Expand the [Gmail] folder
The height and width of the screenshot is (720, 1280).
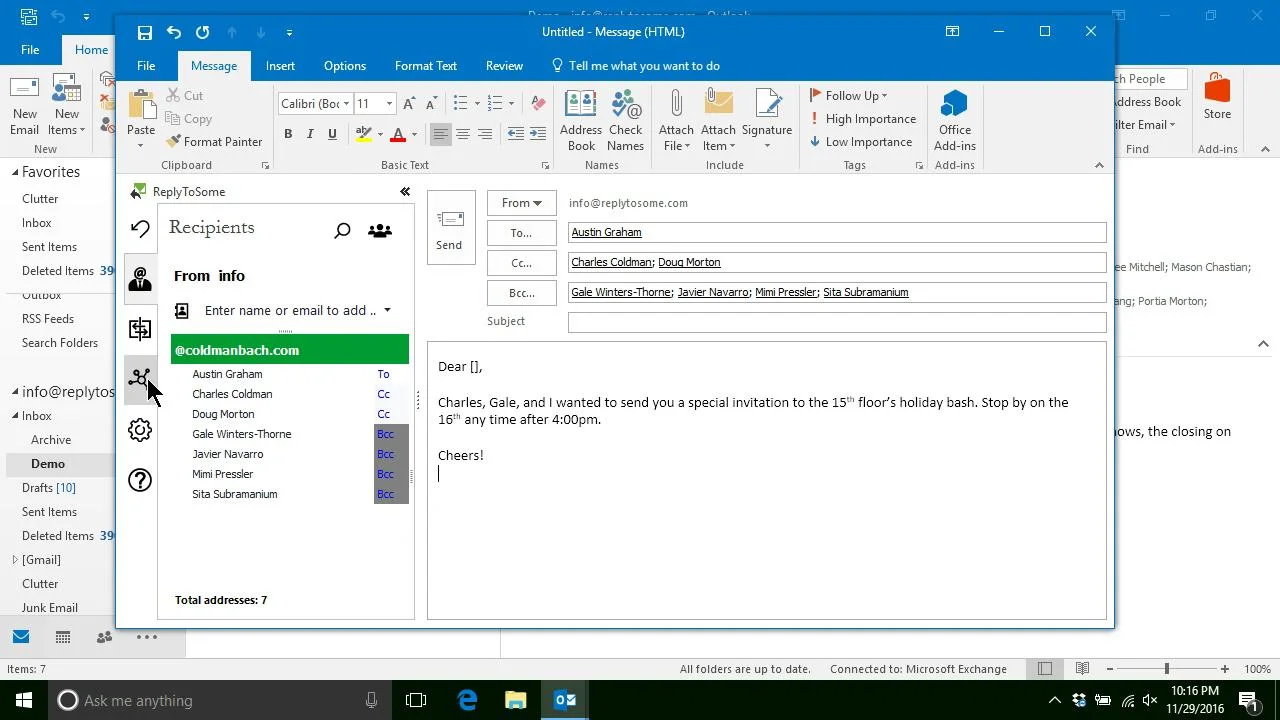point(15,560)
